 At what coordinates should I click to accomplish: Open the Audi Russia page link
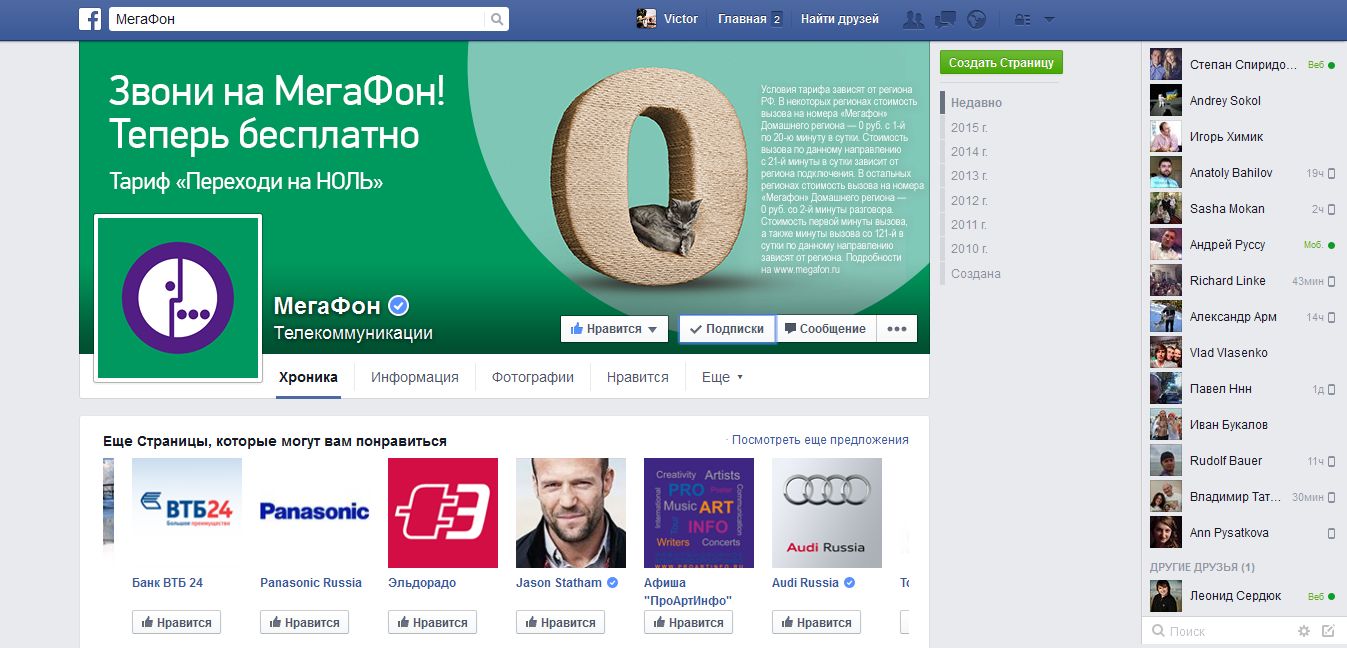coord(805,583)
